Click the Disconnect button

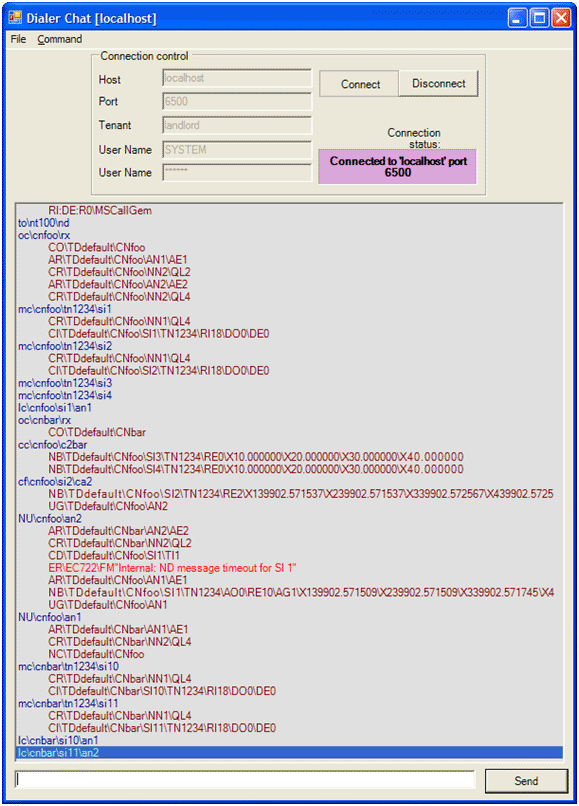439,83
